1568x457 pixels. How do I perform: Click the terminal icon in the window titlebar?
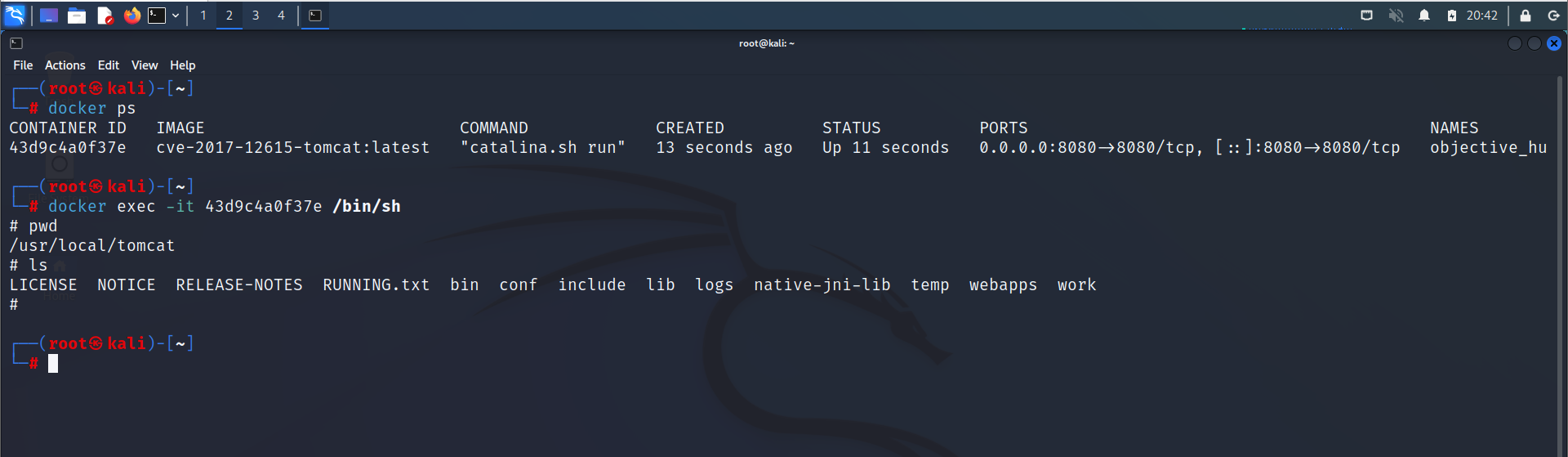click(16, 43)
